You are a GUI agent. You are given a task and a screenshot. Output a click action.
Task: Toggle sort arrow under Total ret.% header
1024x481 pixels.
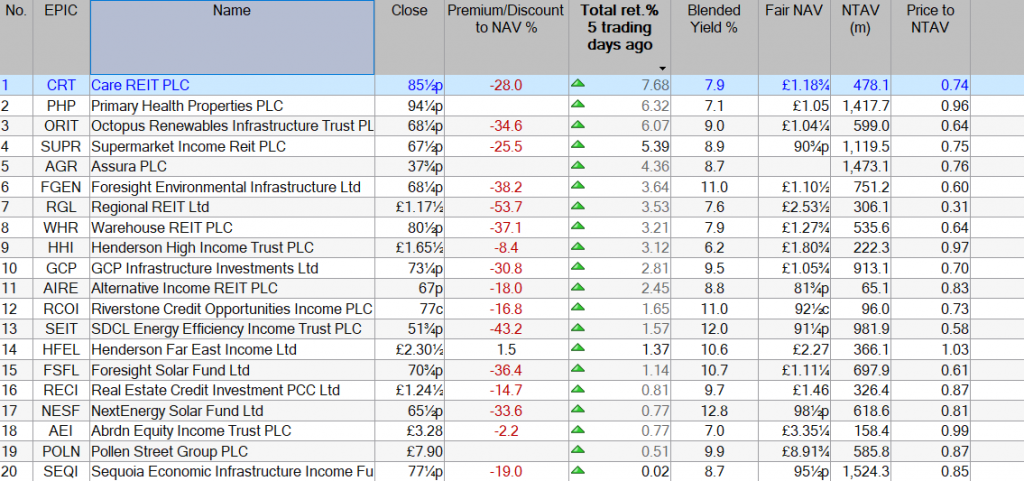(663, 69)
